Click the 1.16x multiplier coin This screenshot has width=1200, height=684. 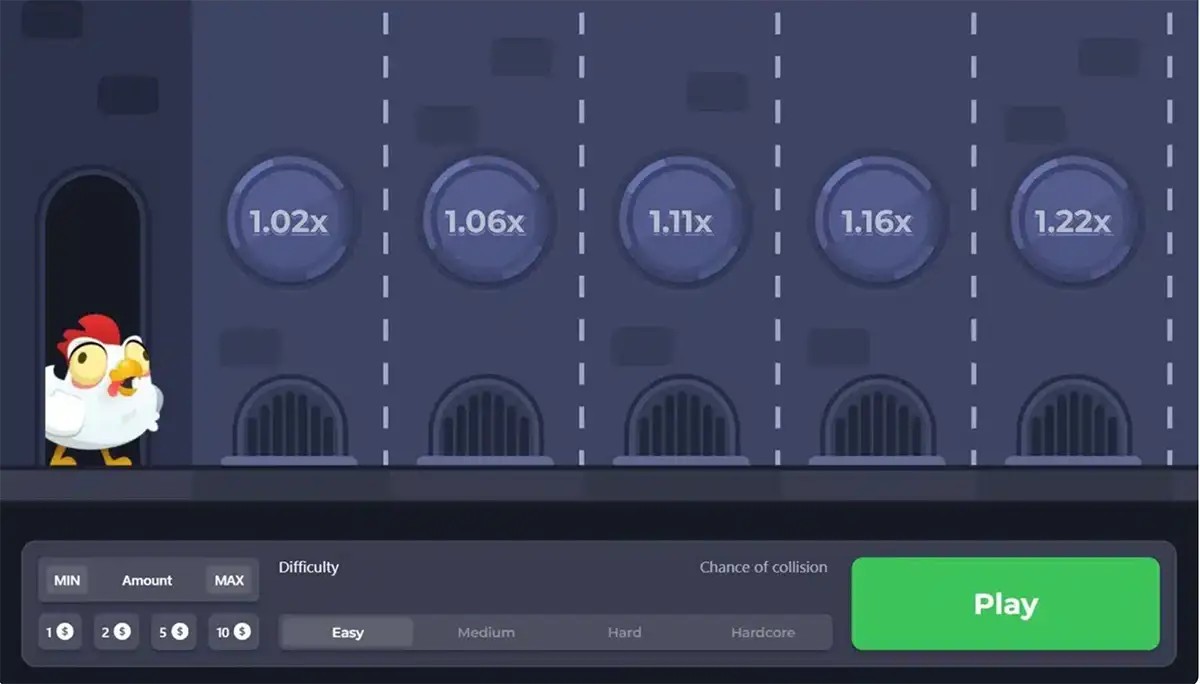pos(877,220)
